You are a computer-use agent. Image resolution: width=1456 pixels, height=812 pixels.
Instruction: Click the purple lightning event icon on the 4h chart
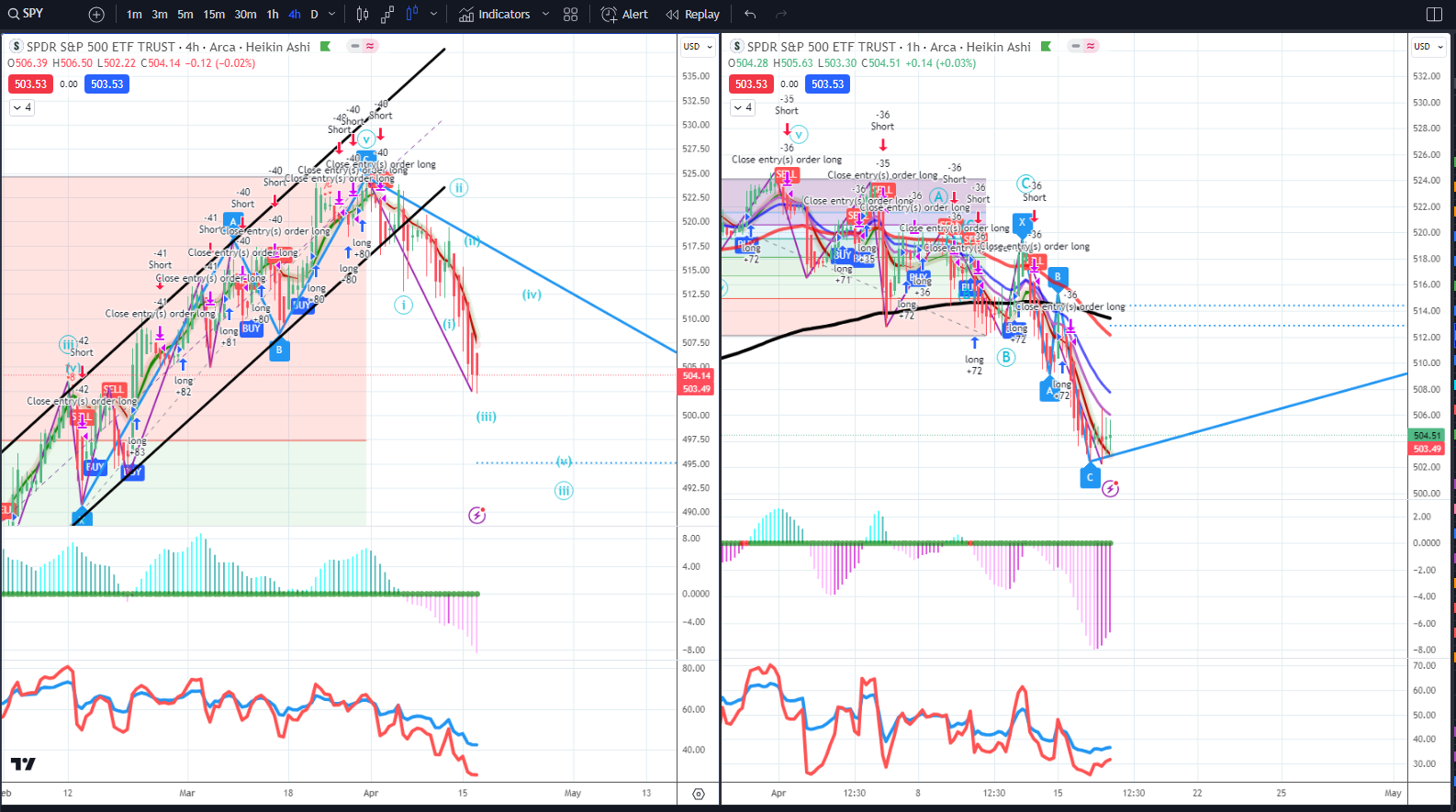476,516
